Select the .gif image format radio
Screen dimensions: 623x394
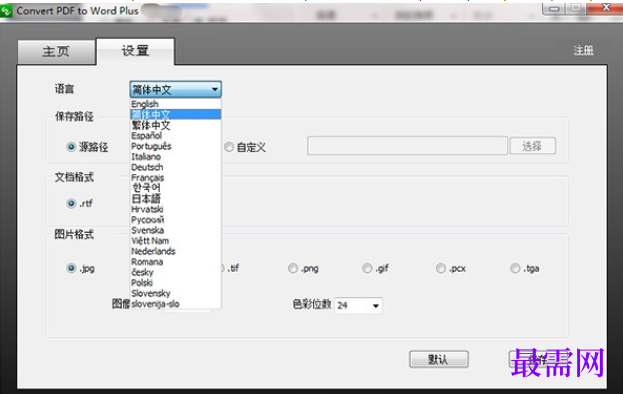click(367, 268)
